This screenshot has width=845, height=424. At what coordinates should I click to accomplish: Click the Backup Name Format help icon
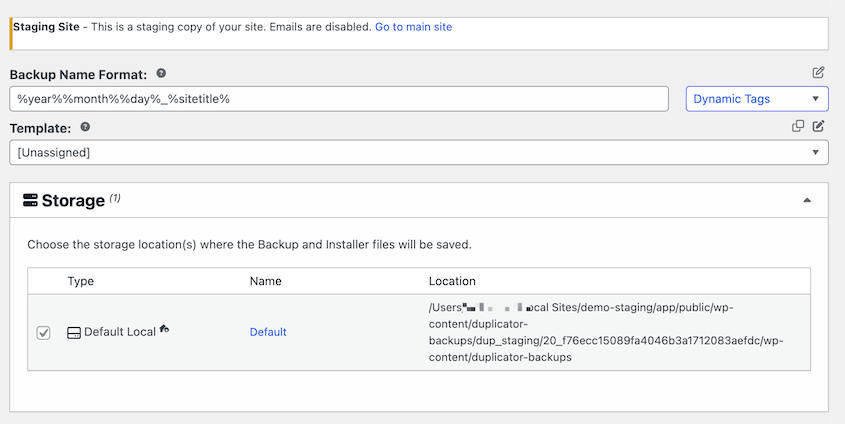161,73
